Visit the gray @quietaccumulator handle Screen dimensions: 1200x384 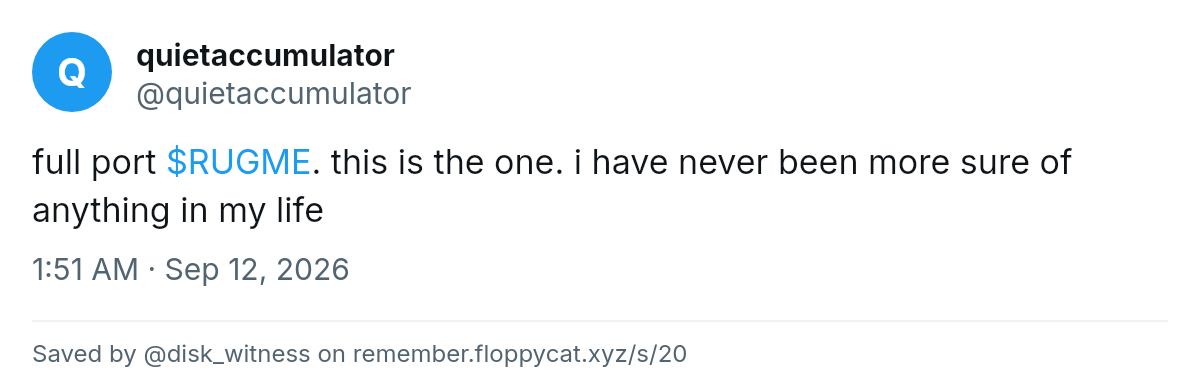[x=273, y=93]
